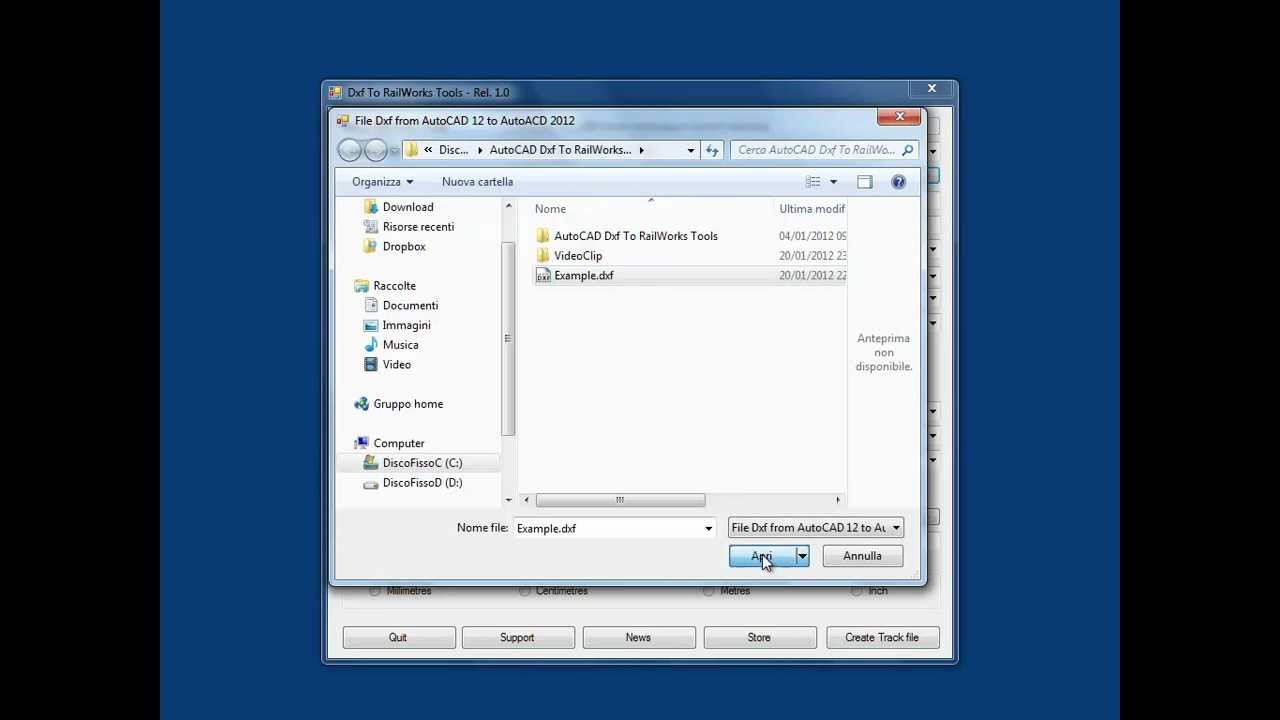Open the address bar history dropdown
Viewport: 1280px width, 720px height.
click(690, 150)
